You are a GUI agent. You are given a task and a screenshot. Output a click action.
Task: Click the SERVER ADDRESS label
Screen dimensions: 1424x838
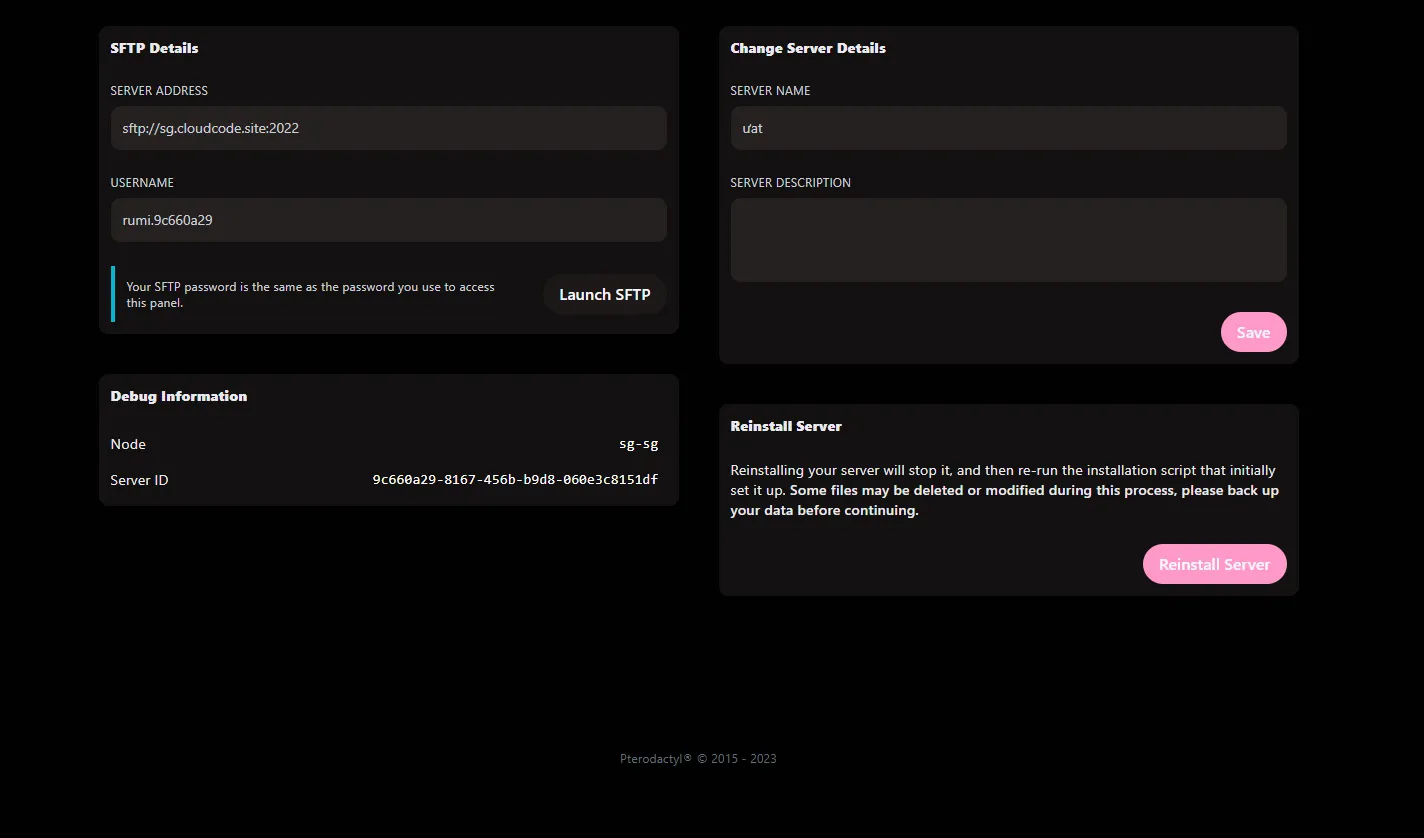pos(158,90)
